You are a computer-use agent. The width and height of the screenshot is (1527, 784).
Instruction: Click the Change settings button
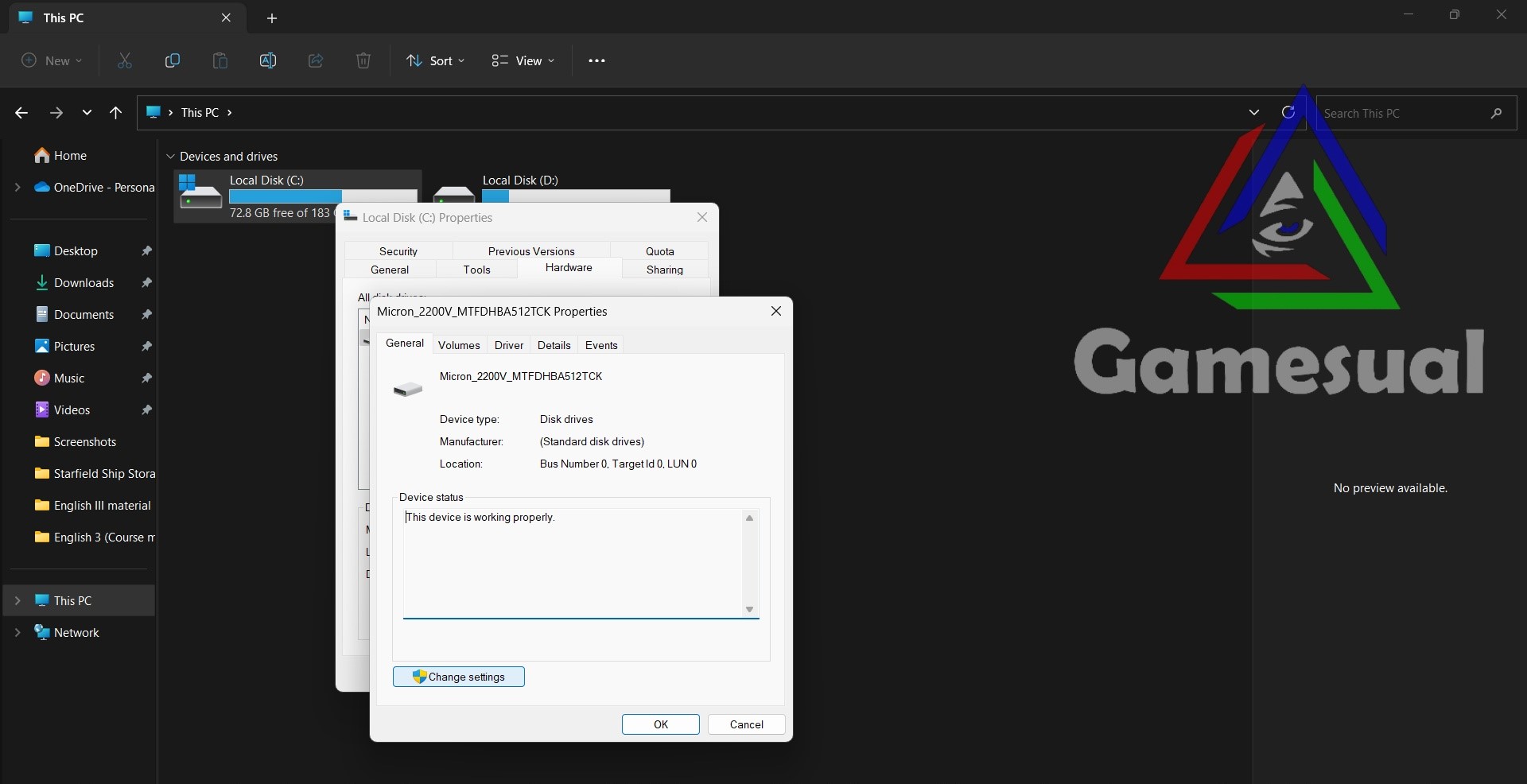point(459,677)
